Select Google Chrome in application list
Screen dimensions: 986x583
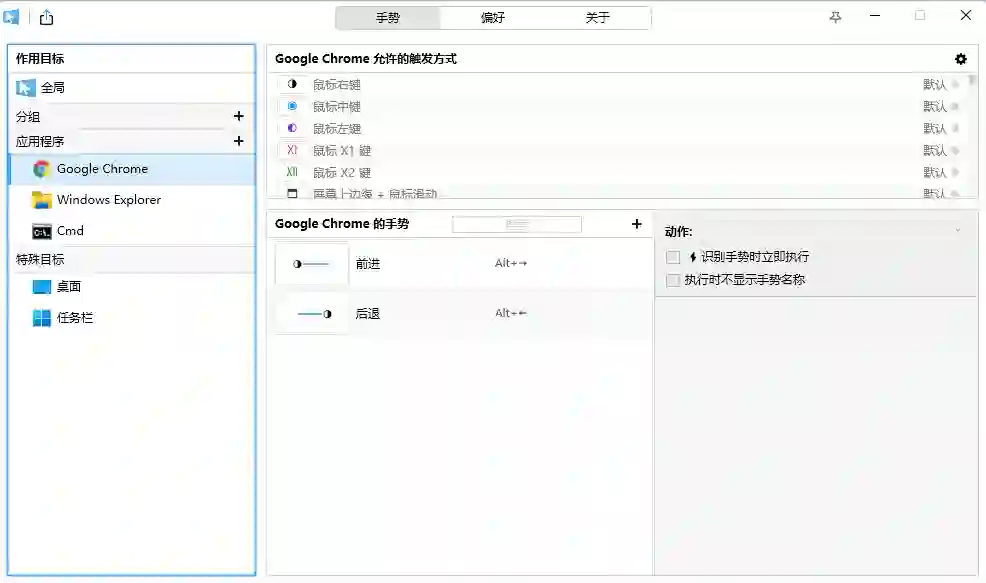point(132,169)
